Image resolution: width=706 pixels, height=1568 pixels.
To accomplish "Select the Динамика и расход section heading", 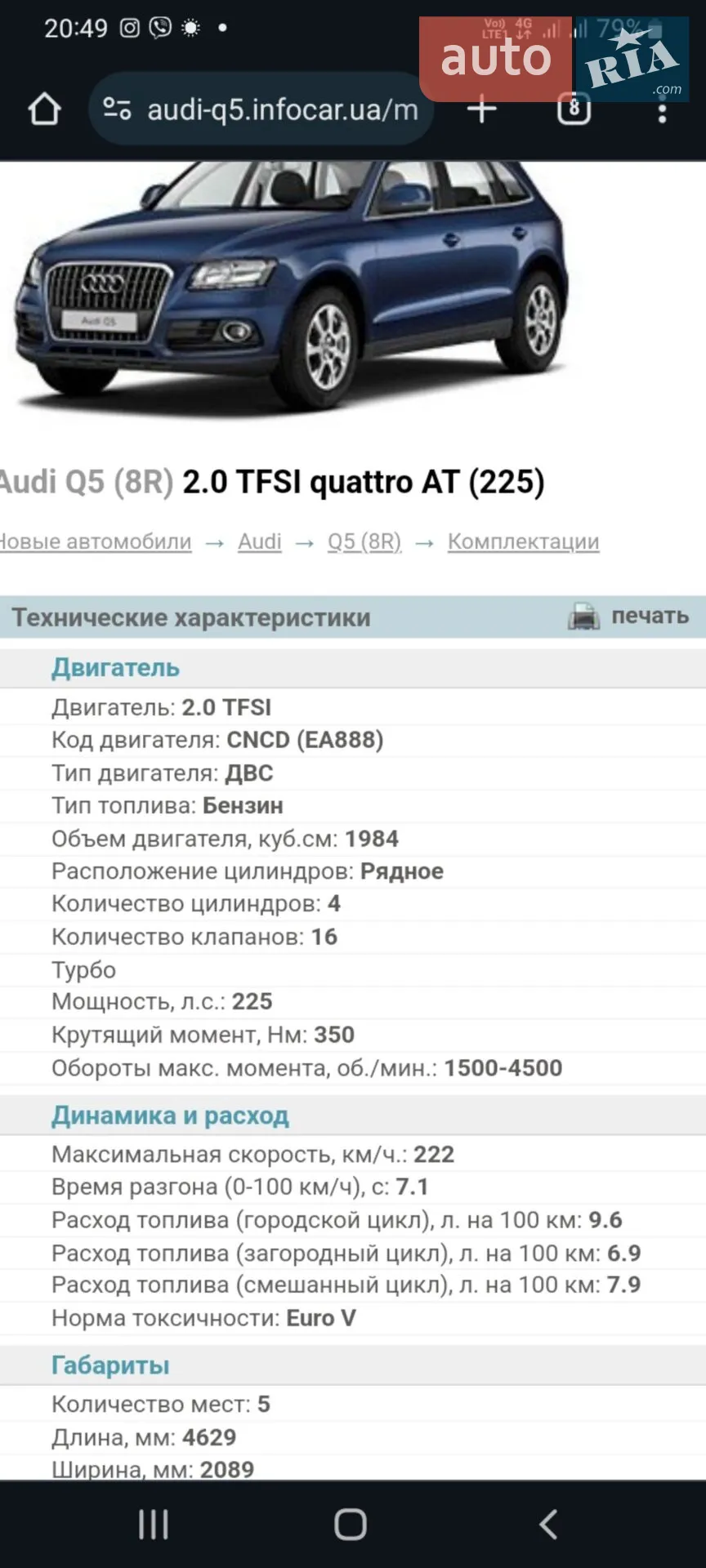I will pyautogui.click(x=170, y=1115).
